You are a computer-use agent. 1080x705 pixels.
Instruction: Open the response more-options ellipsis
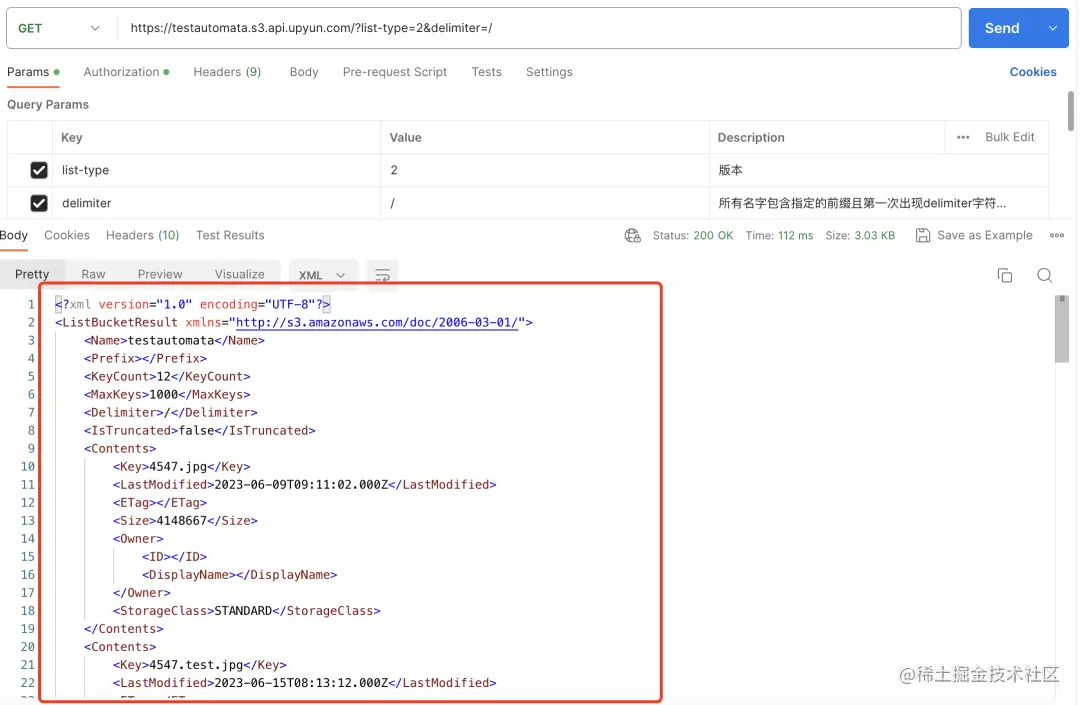click(x=1057, y=235)
